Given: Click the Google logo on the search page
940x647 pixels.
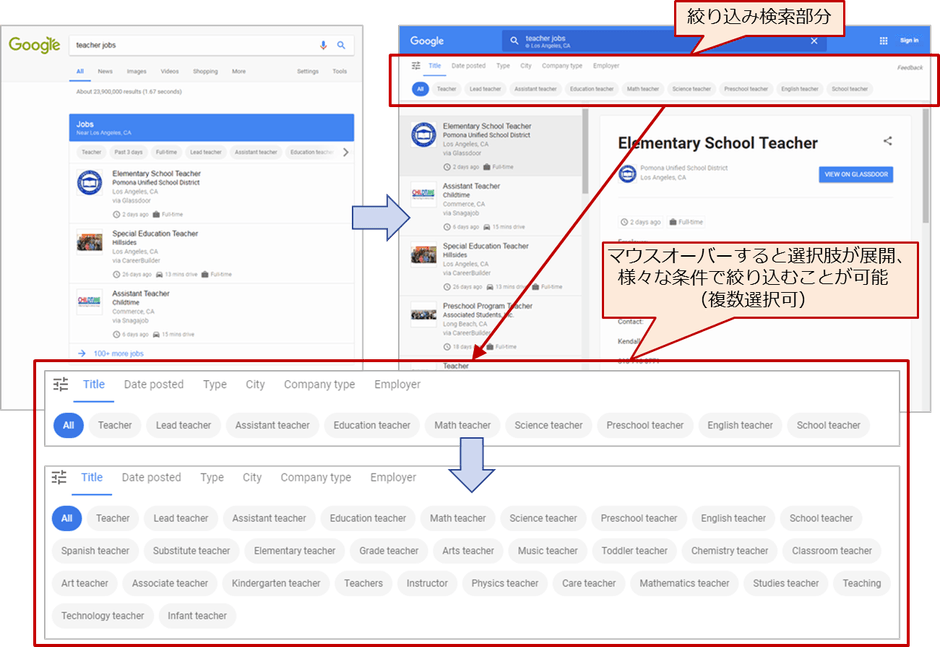Looking at the screenshot, I should click(x=33, y=45).
